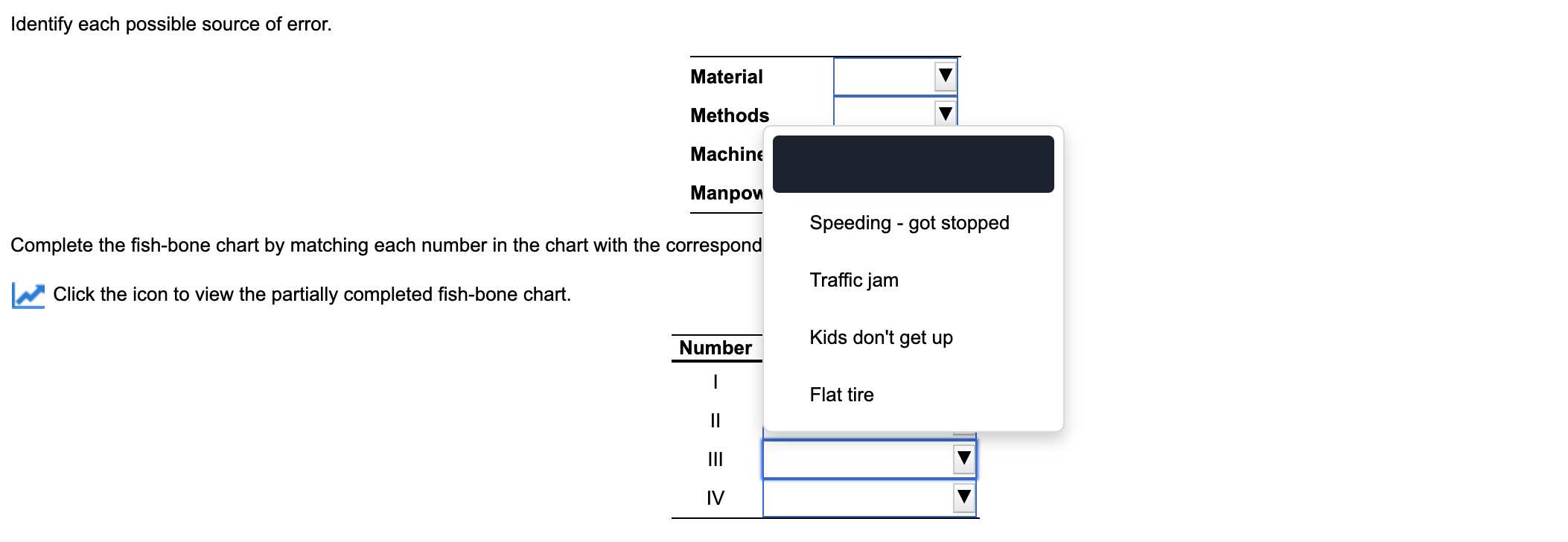Viewport: 1568px width, 542px height.
Task: Click the link text to view the chart
Action: (x=311, y=294)
